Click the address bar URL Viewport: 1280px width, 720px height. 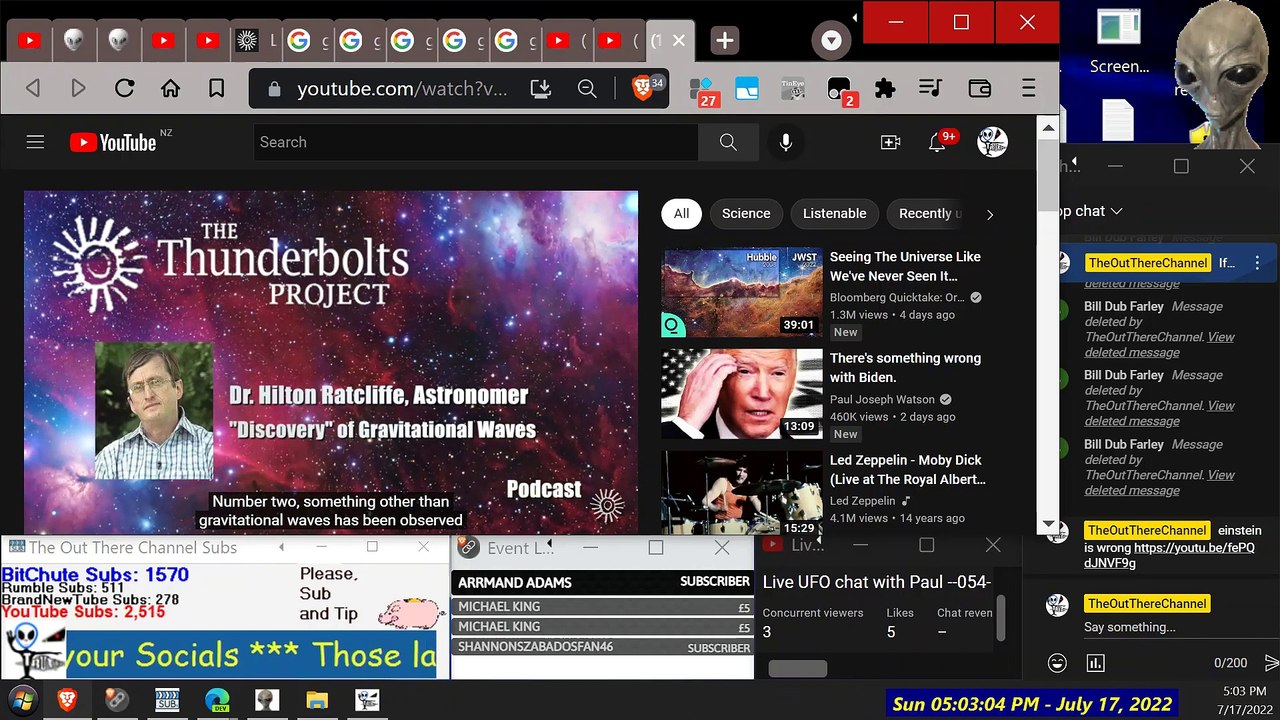click(402, 89)
